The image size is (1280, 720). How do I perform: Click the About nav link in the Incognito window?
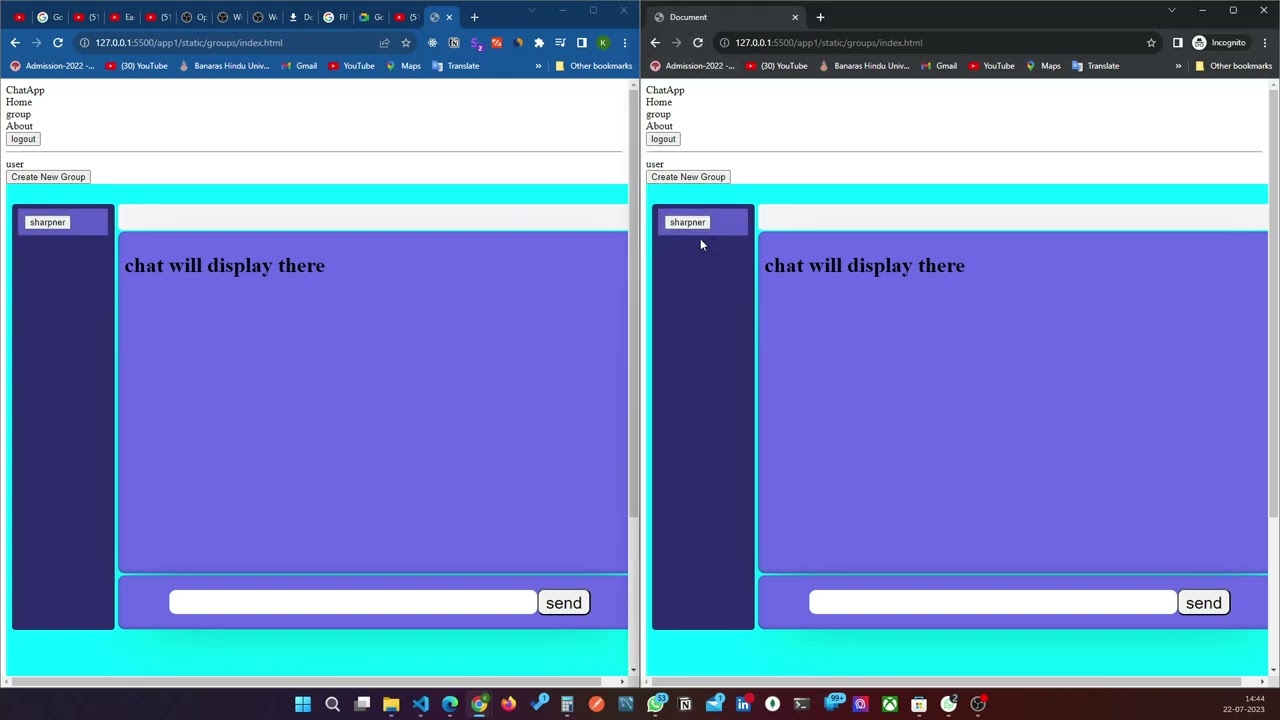pos(659,126)
